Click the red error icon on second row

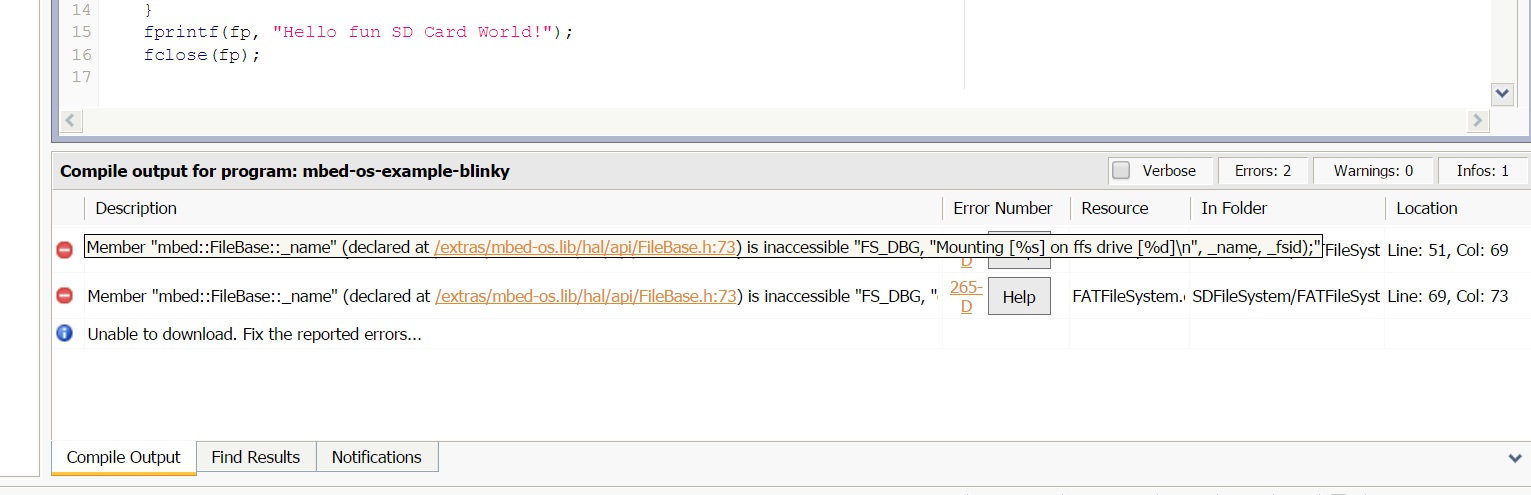[65, 296]
